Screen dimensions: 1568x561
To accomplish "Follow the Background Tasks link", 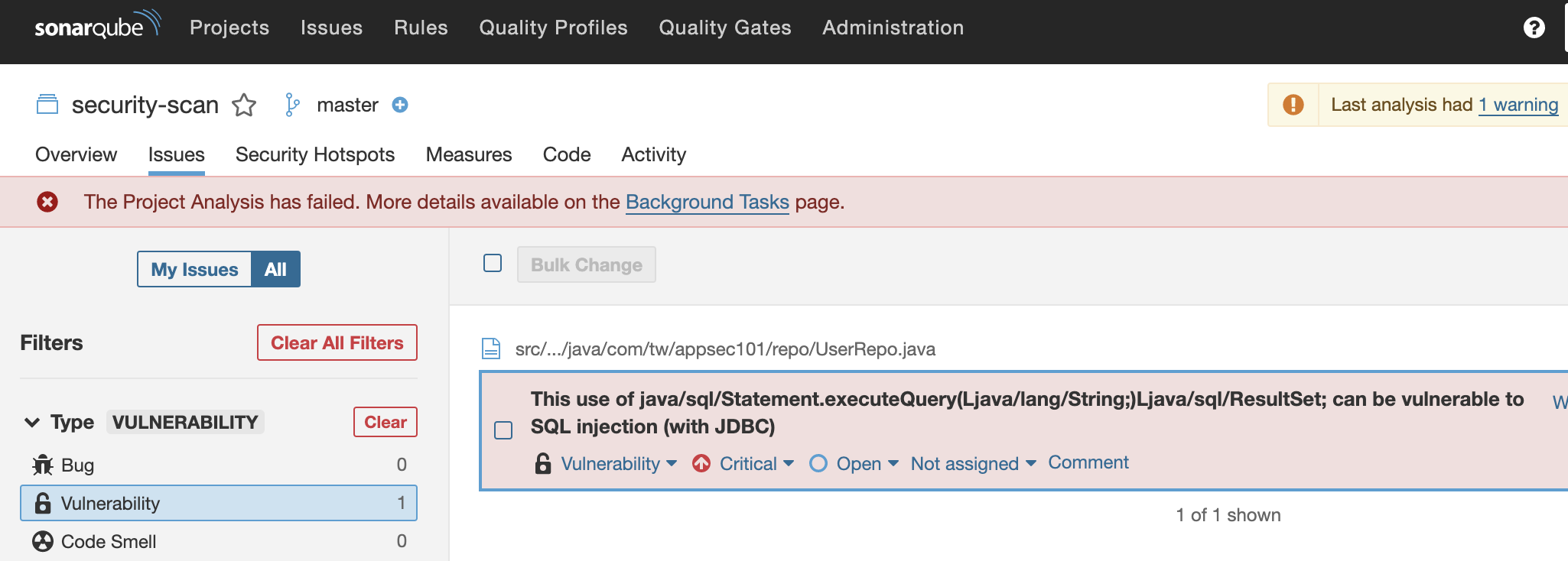I will (x=707, y=203).
